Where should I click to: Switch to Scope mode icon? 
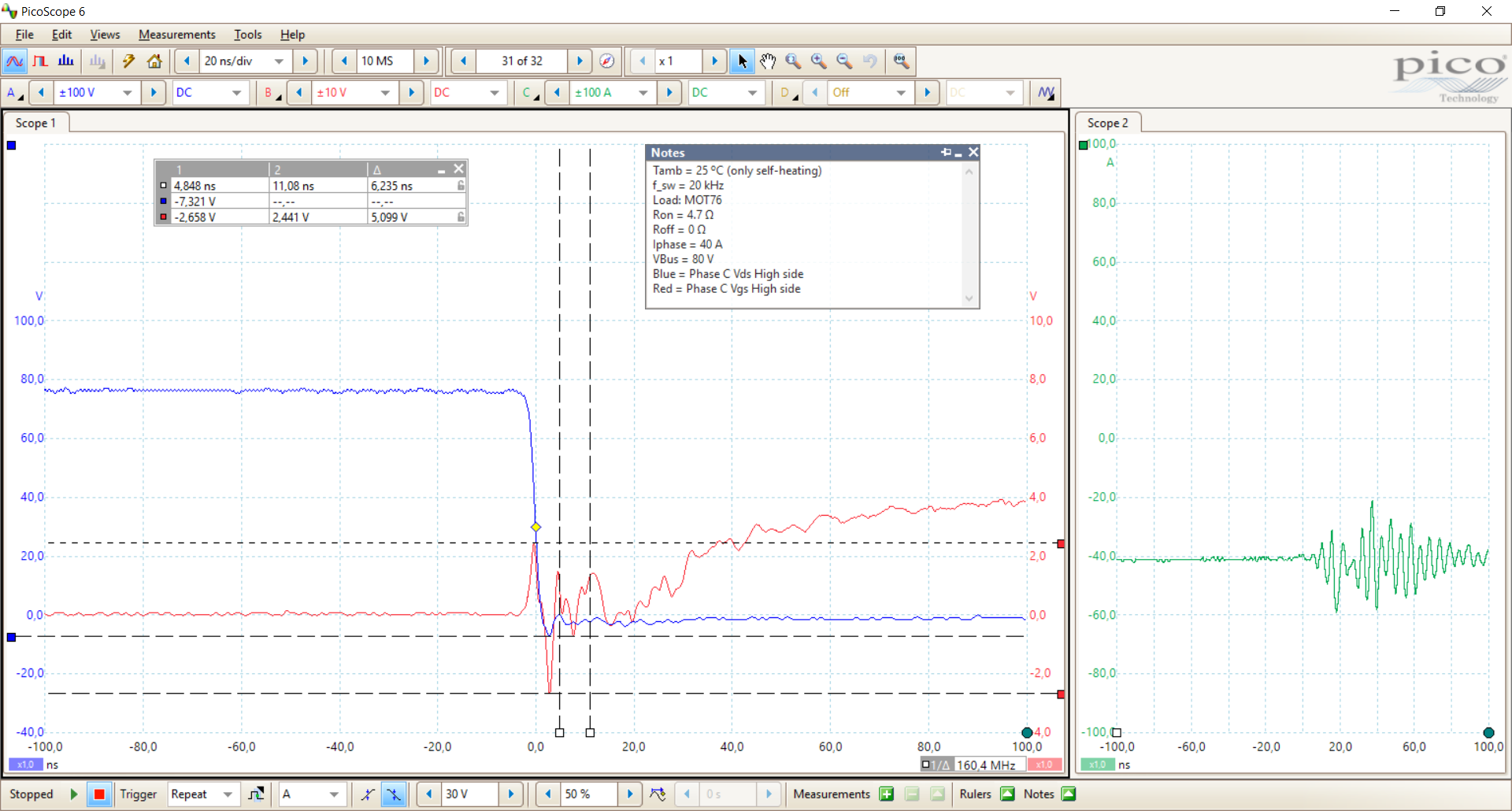click(14, 61)
